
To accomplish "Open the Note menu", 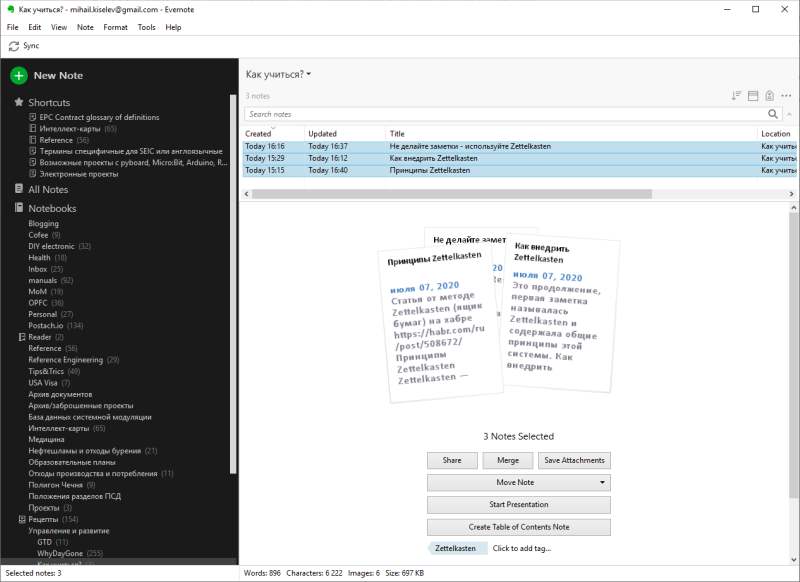I will (85, 27).
